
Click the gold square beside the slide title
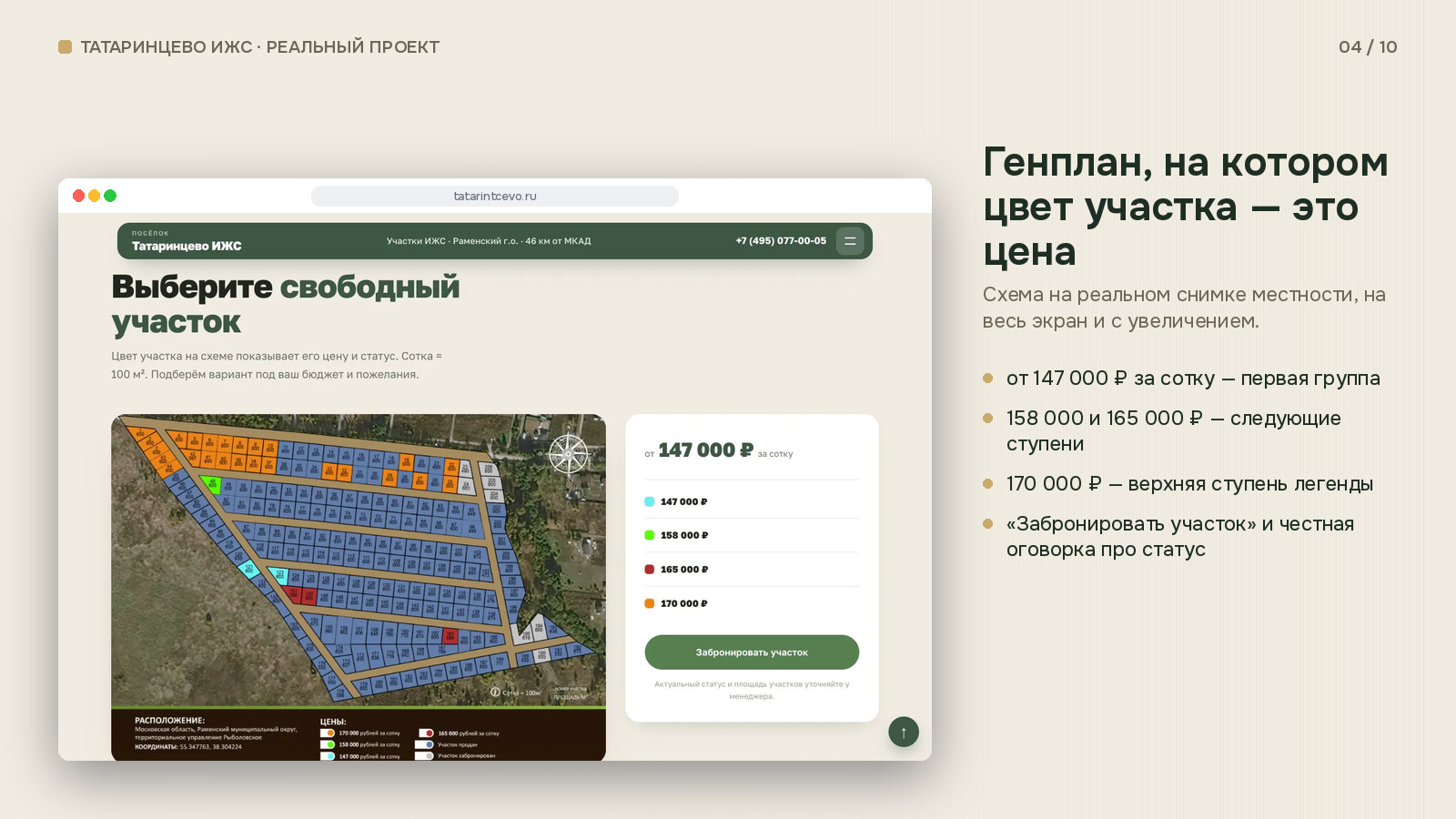[65, 47]
